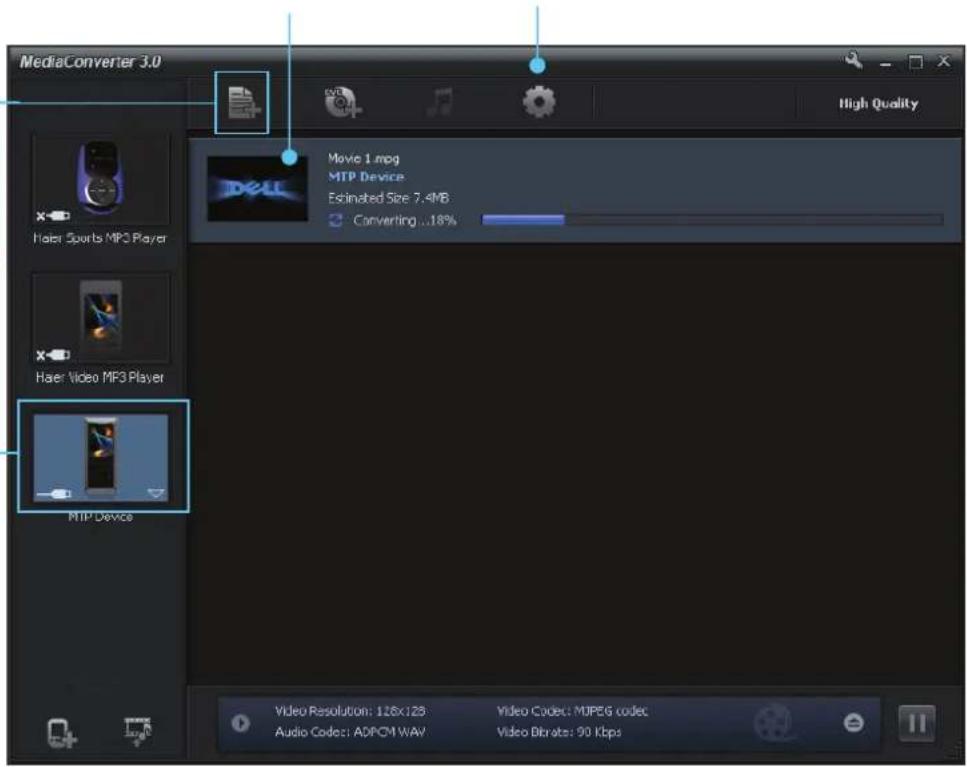This screenshot has width=967, height=767.
Task: Select the Haier Sports MP3 Player device
Action: pyautogui.click(x=101, y=181)
